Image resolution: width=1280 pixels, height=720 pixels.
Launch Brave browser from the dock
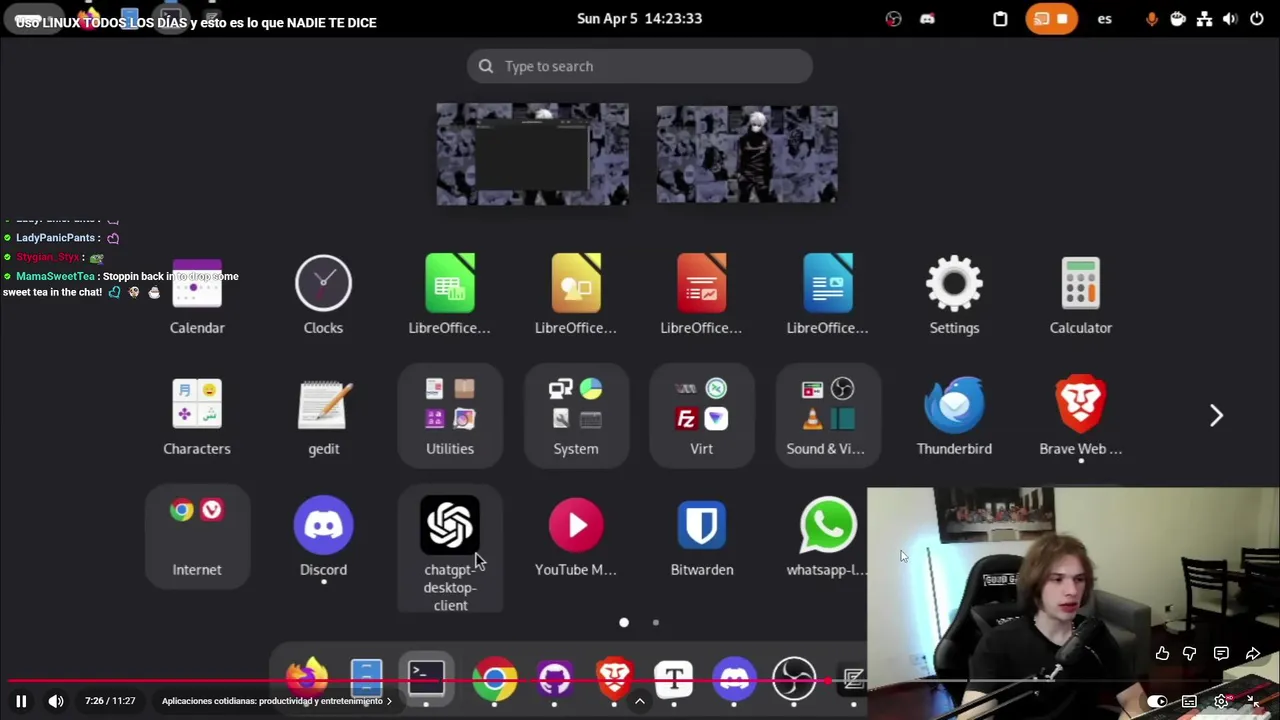point(614,678)
